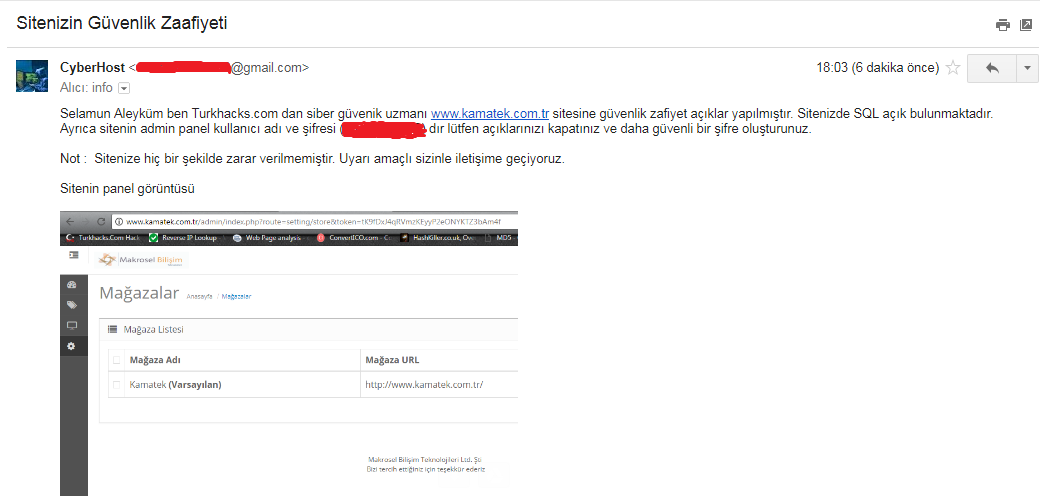The image size is (1040, 504).
Task: Open the ConvertICO.com bookmark
Action: 356,237
